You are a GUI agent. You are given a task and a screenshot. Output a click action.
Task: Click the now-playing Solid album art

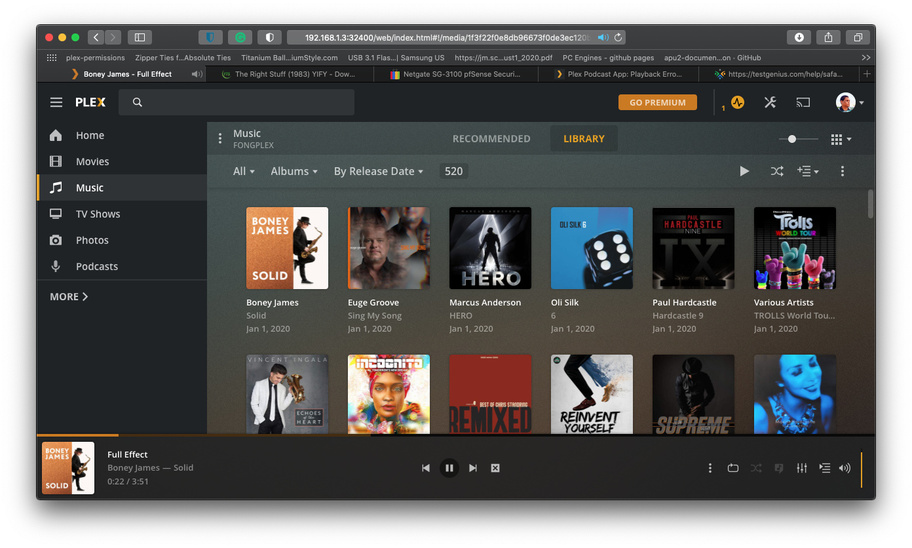(x=68, y=468)
